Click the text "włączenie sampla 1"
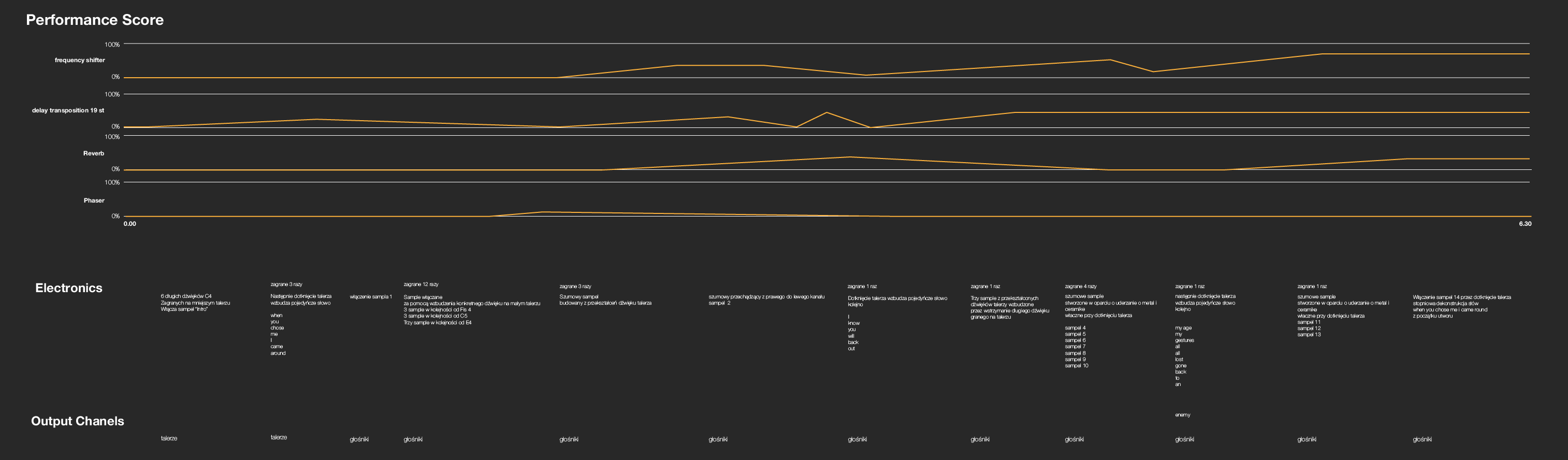This screenshot has height=460, width=1568. point(371,297)
